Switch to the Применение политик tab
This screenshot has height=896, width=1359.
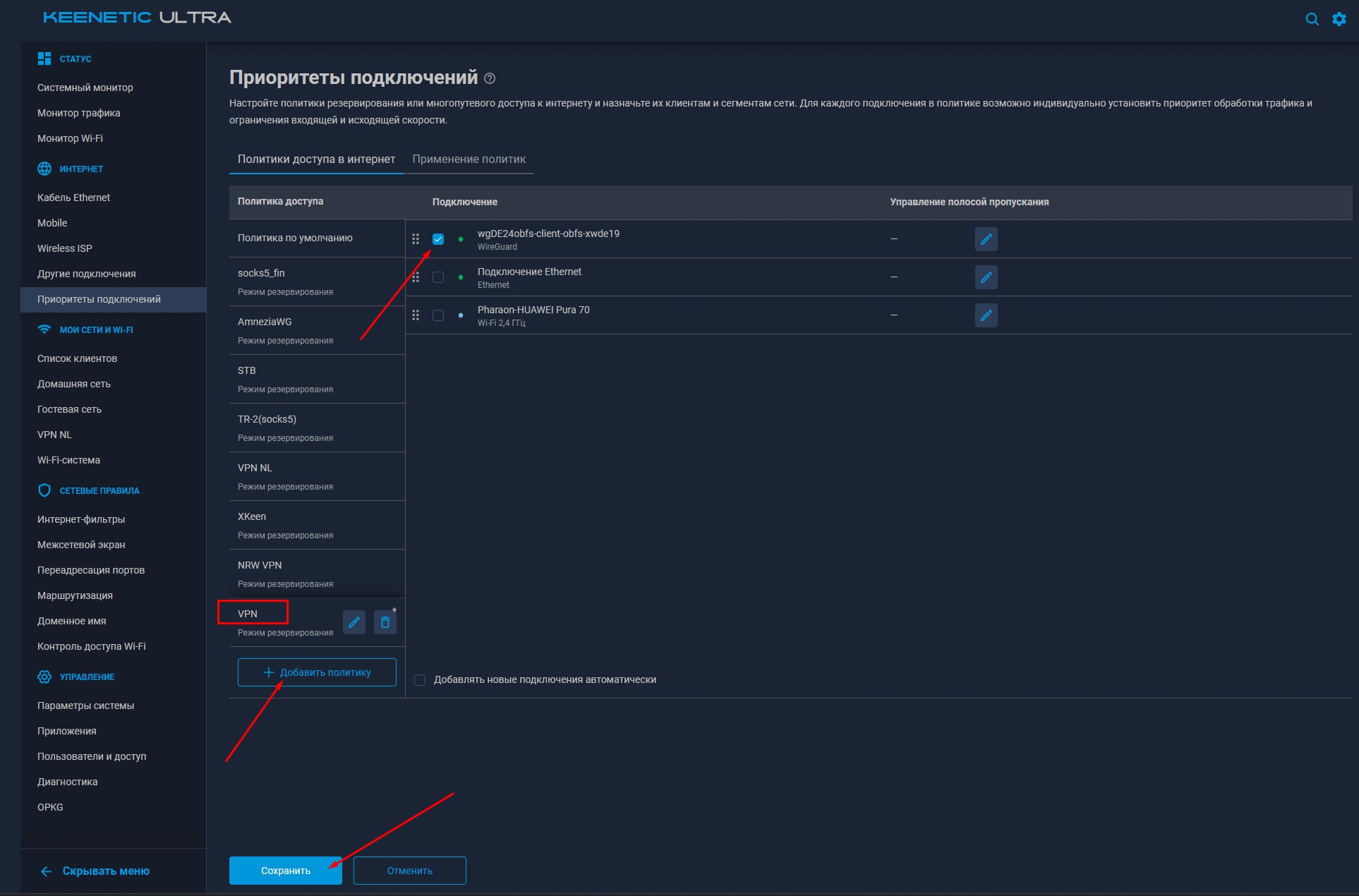coord(469,159)
